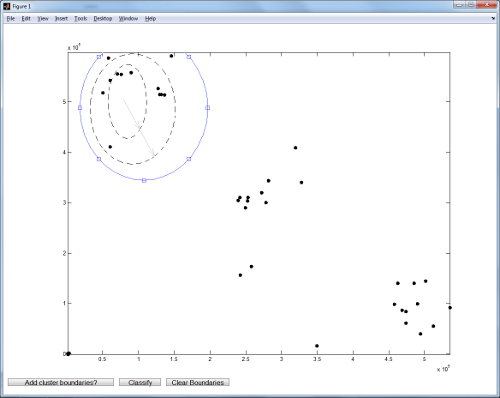Open the Tools menu
The width and height of the screenshot is (500, 398).
pyautogui.click(x=81, y=19)
